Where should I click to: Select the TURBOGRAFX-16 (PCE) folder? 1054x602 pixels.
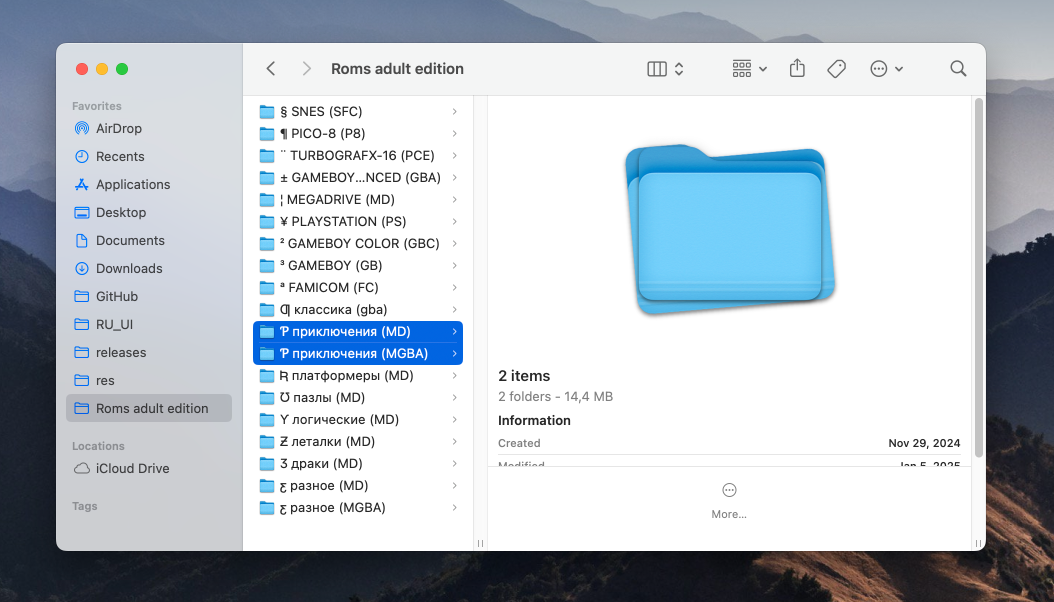[358, 156]
